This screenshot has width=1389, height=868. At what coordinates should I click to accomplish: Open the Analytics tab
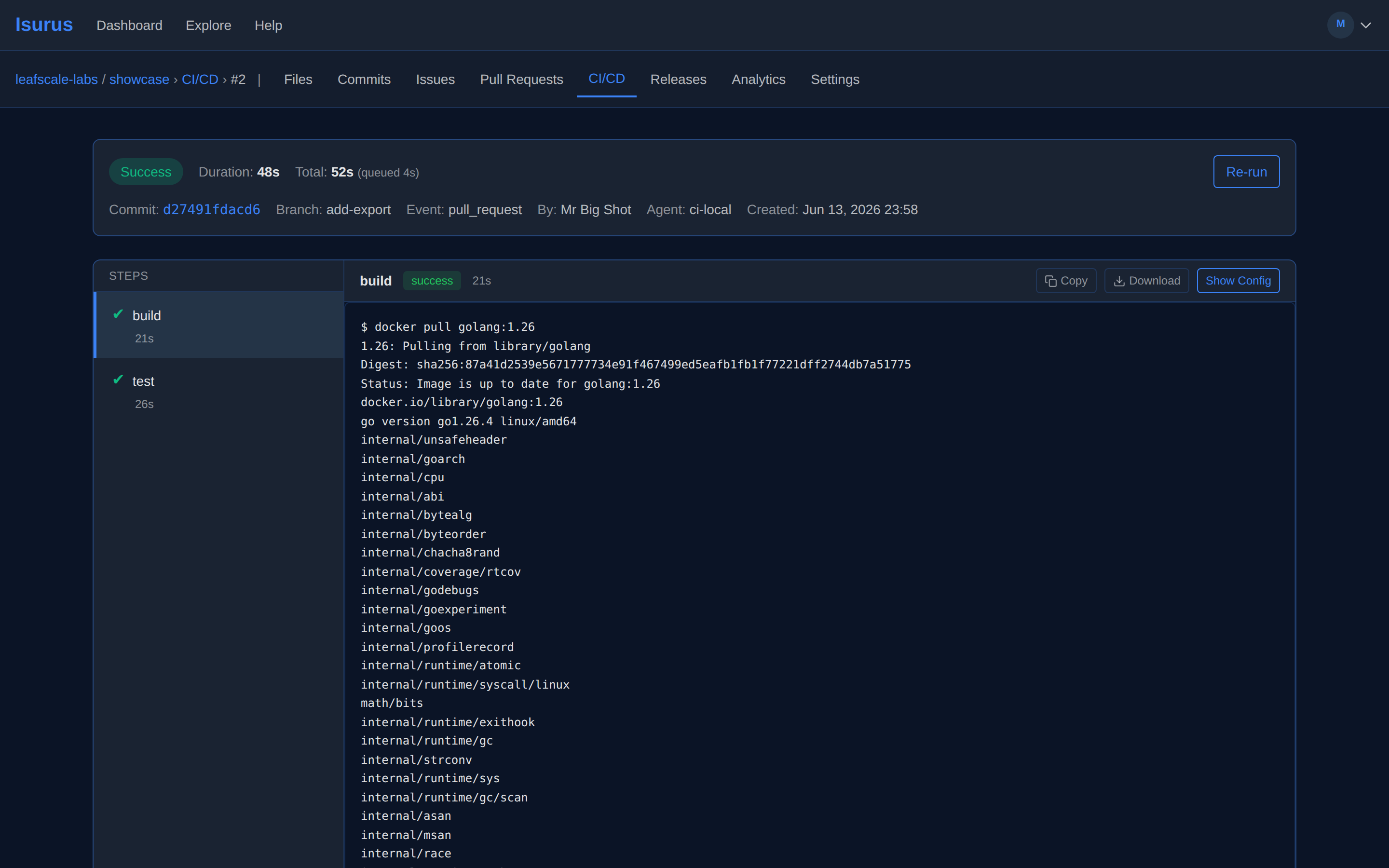coord(758,79)
